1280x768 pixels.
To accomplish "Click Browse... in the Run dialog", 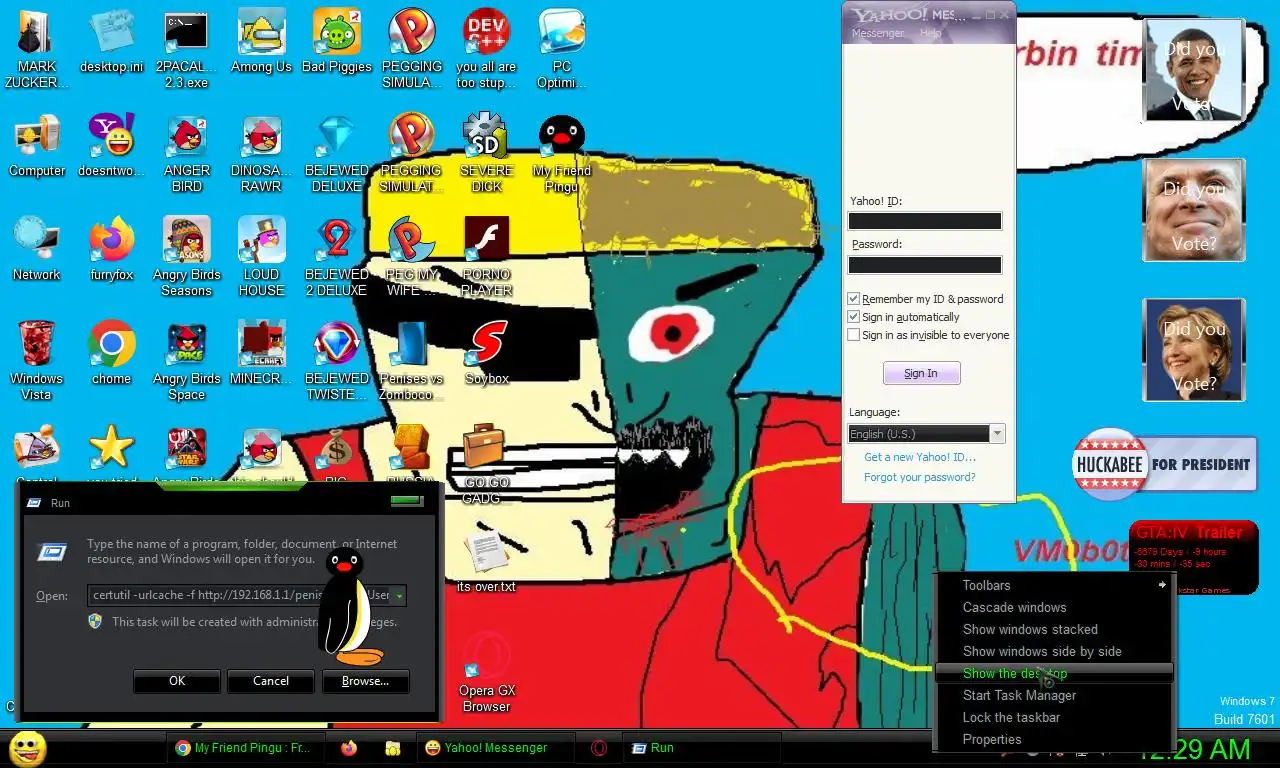I will pyautogui.click(x=365, y=681).
